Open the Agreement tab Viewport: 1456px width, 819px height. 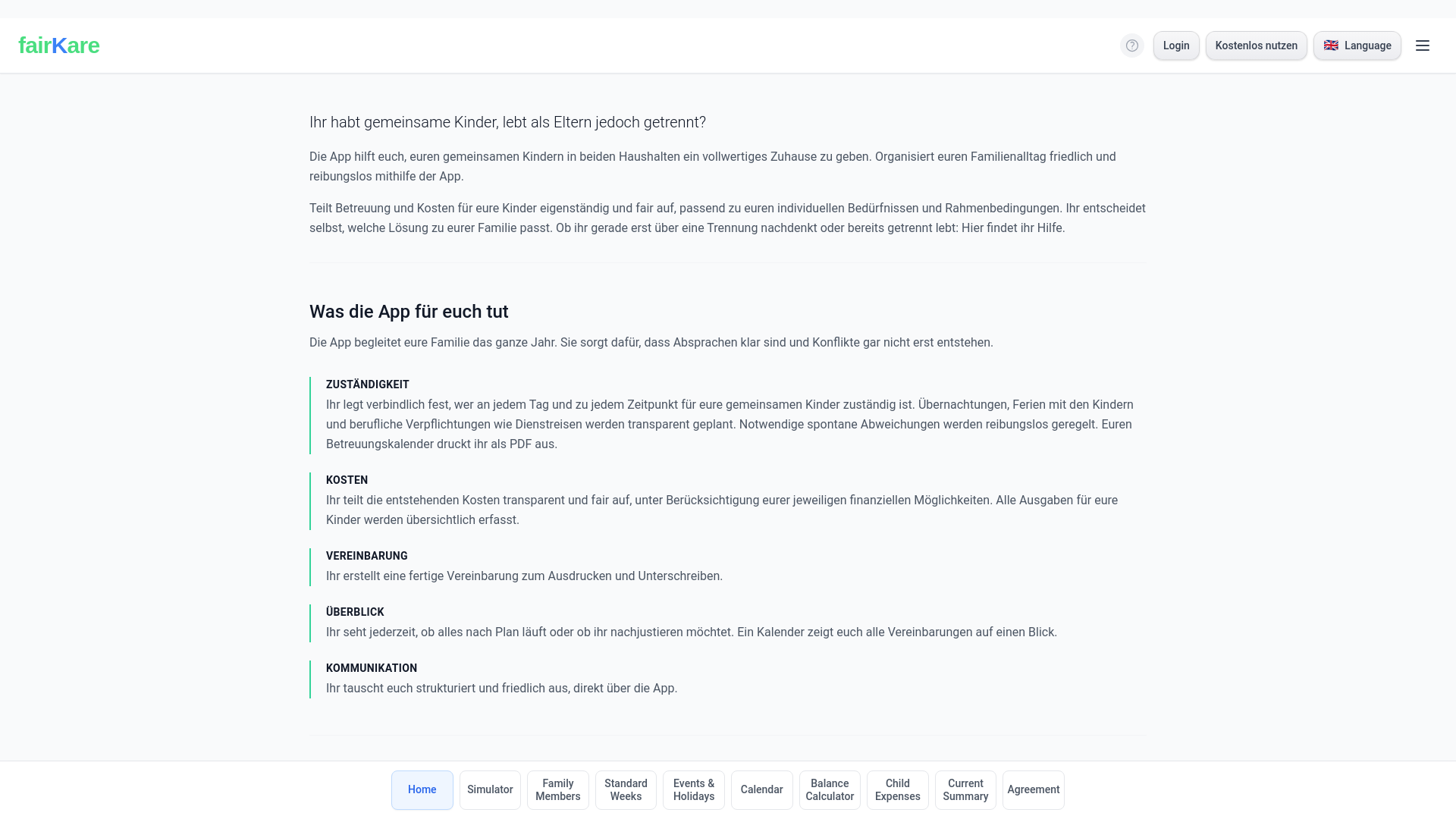tap(1034, 790)
